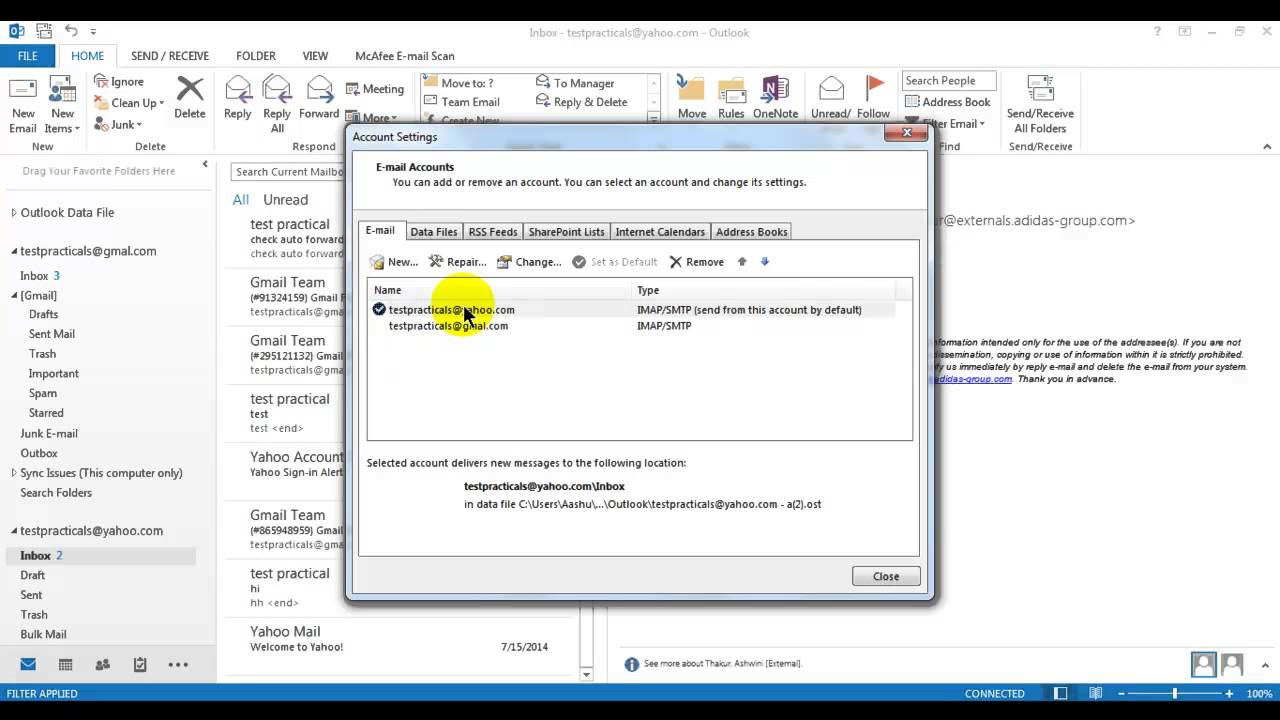The height and width of the screenshot is (720, 1280).
Task: Move selected account up with arrow
Action: tap(742, 262)
